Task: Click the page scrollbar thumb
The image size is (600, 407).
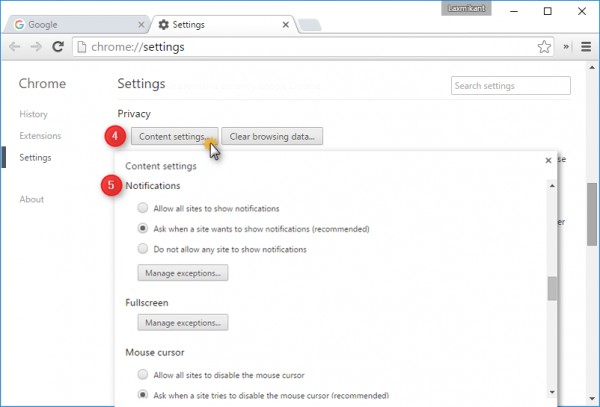Action: click(592, 214)
